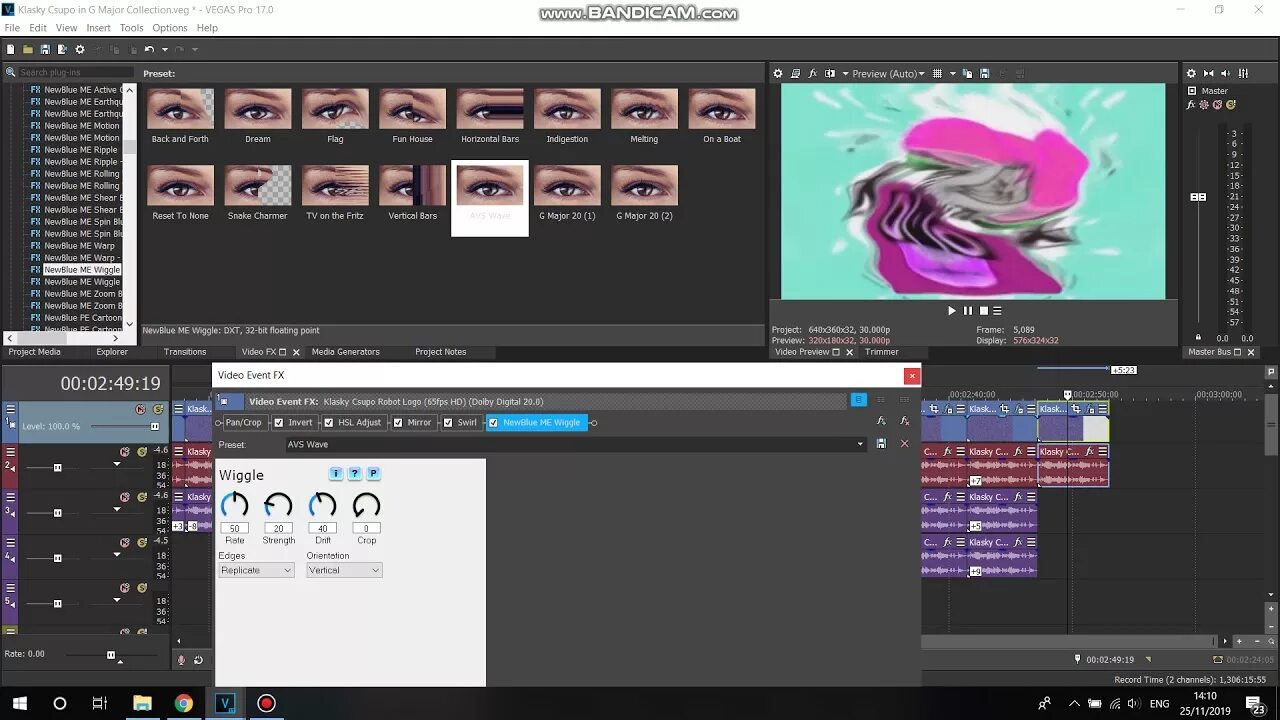Stop the video preview playback
This screenshot has height=720, width=1280.
pyautogui.click(x=983, y=311)
